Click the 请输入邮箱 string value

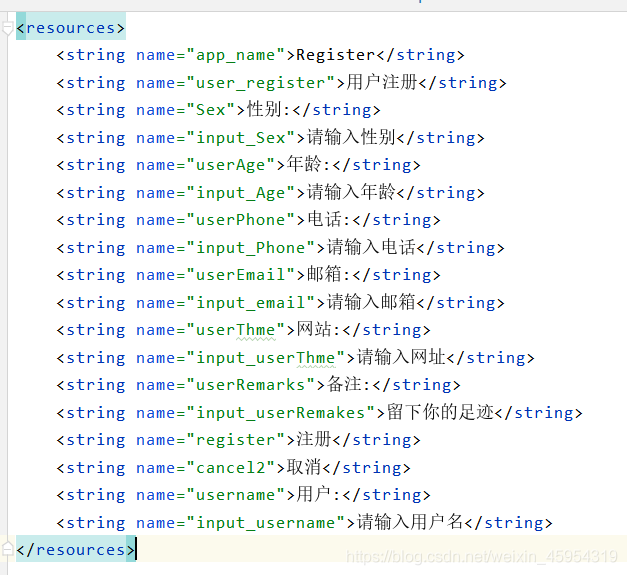[x=371, y=302]
